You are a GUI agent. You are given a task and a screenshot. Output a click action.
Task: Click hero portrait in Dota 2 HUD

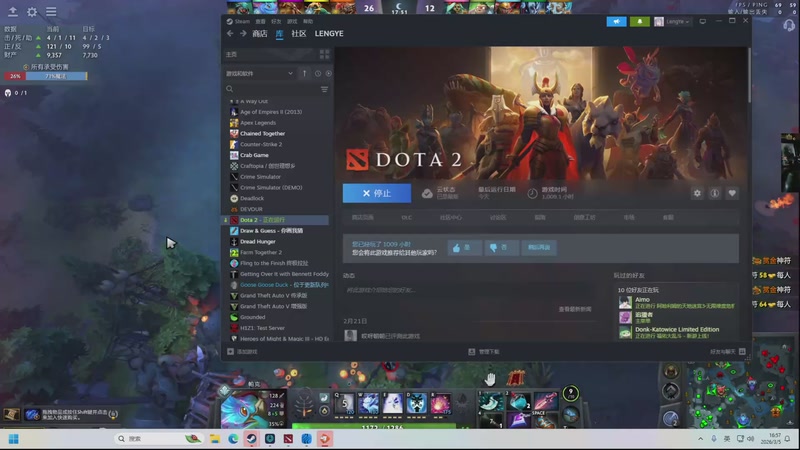(x=244, y=410)
